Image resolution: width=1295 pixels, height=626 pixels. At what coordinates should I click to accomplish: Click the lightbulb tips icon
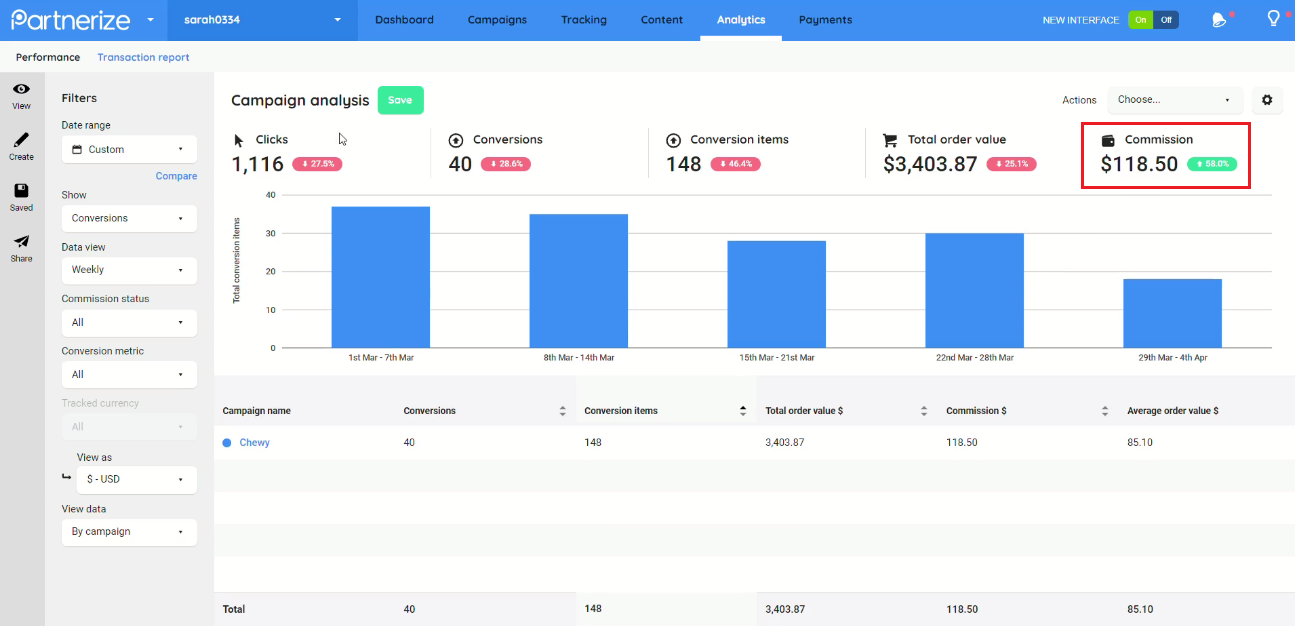pos(1273,18)
